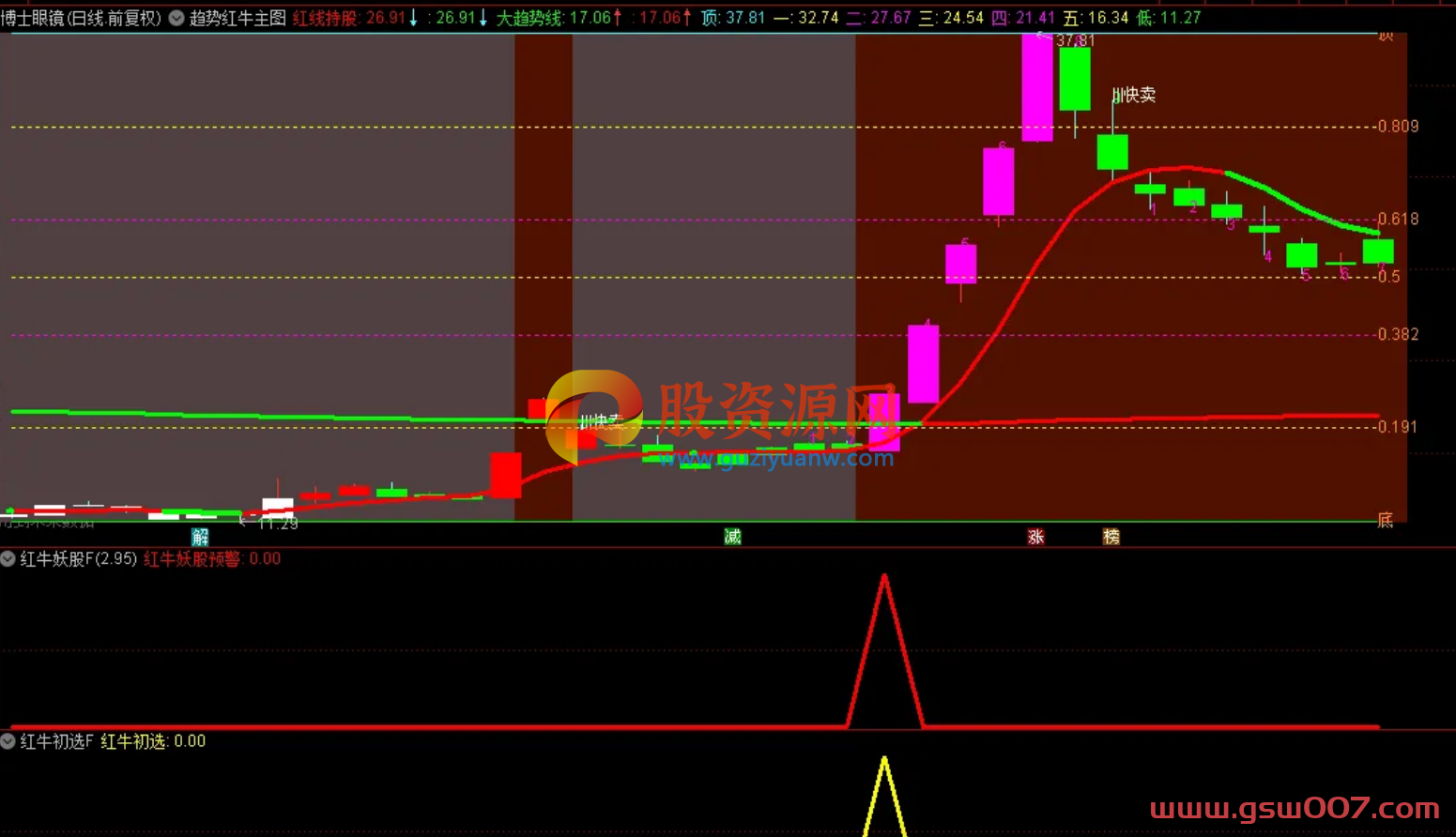Click the red spike peak in 红牛妖股 panel
1456x837 pixels.
(884, 577)
